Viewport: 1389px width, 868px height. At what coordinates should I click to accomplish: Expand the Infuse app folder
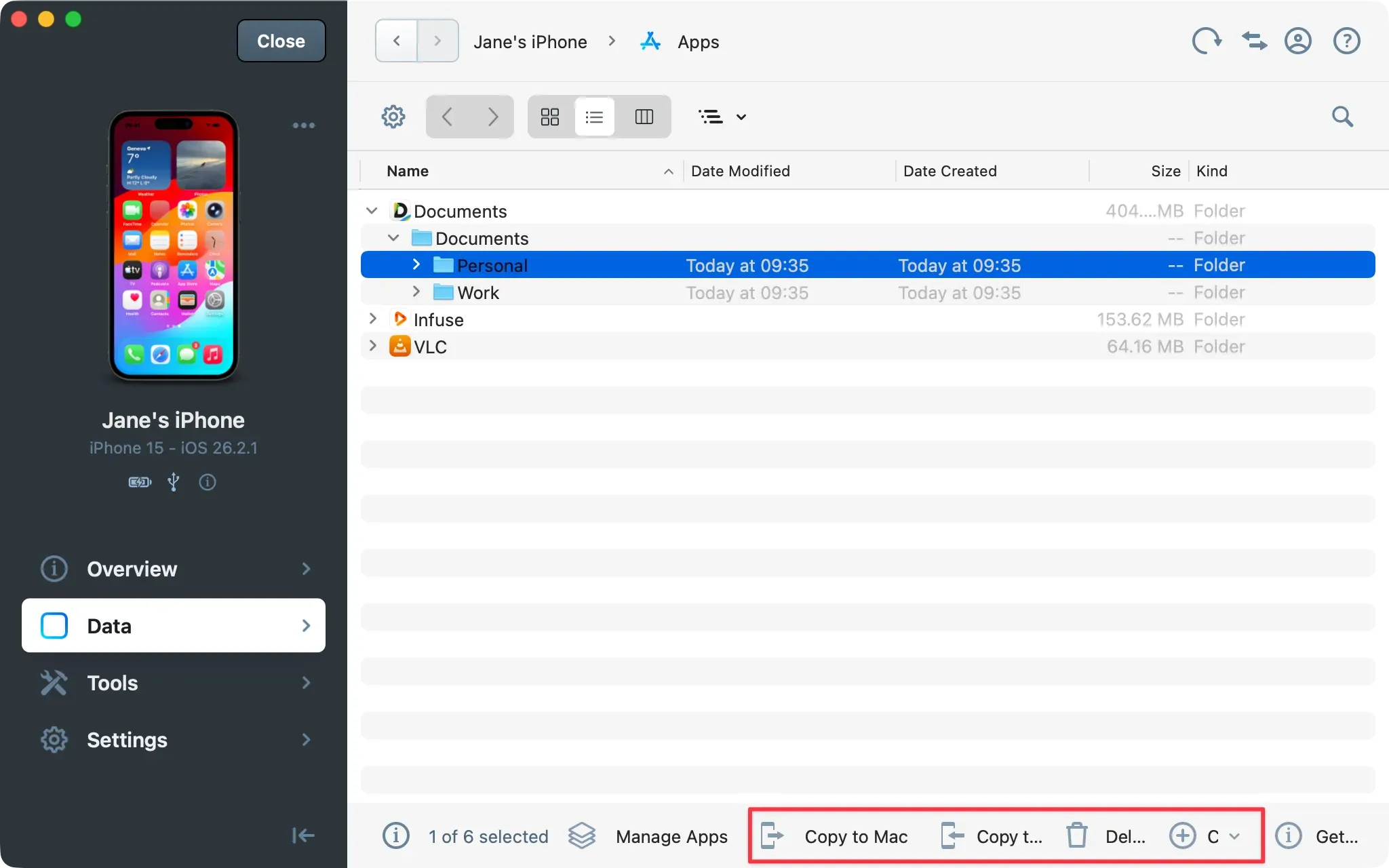coord(372,319)
